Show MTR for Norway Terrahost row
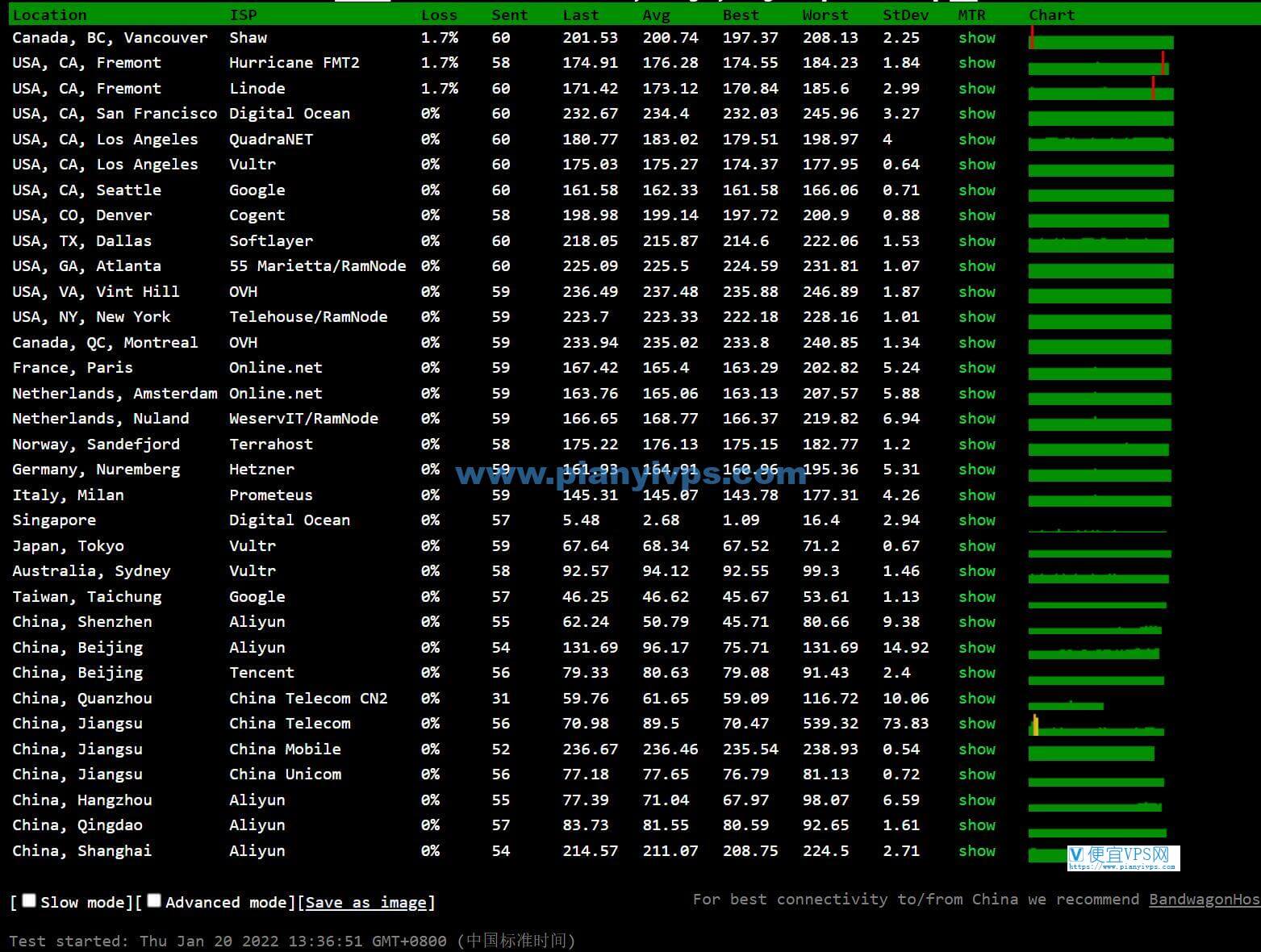The image size is (1261, 952). click(977, 445)
